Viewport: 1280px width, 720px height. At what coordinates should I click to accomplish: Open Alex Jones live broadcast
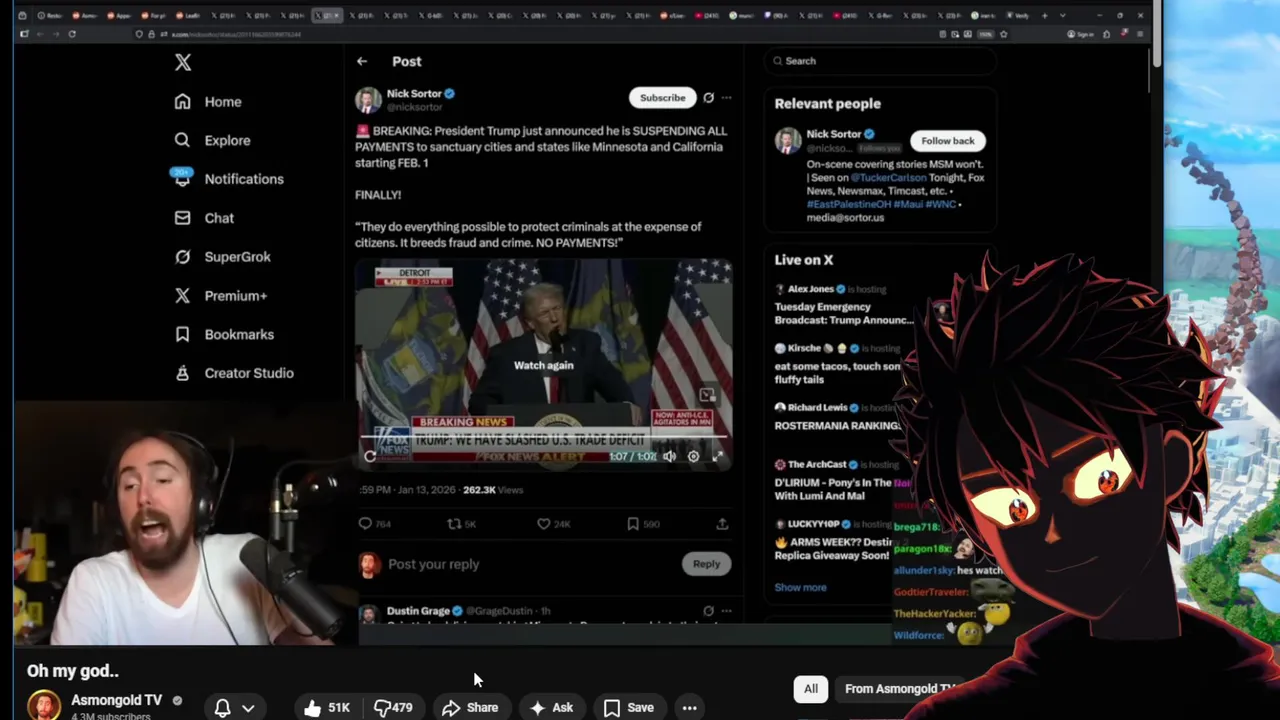[845, 304]
